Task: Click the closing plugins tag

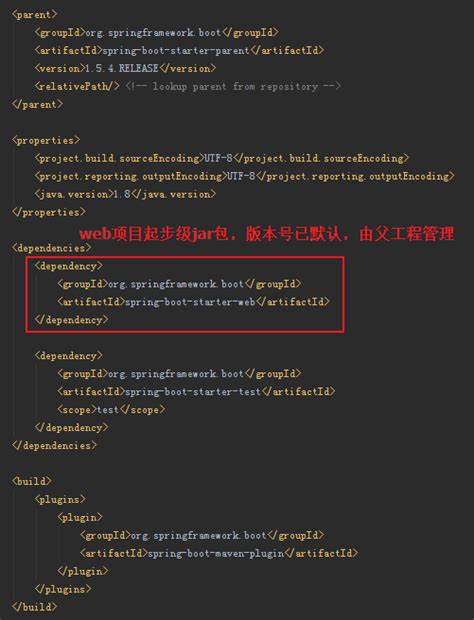Action: click(x=63, y=589)
